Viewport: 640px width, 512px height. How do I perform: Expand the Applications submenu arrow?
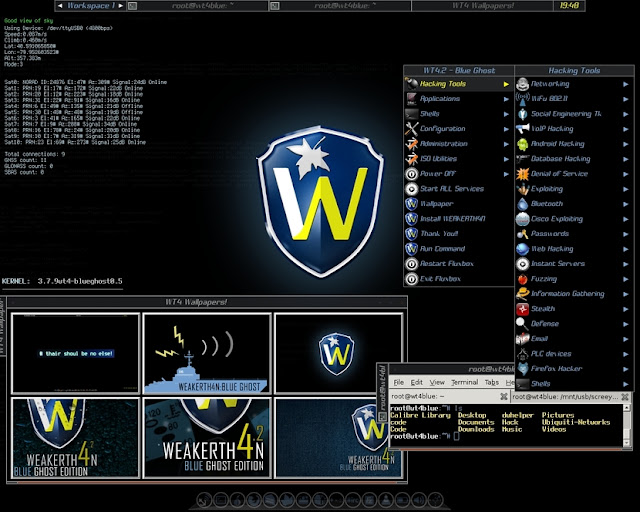pyautogui.click(x=506, y=99)
